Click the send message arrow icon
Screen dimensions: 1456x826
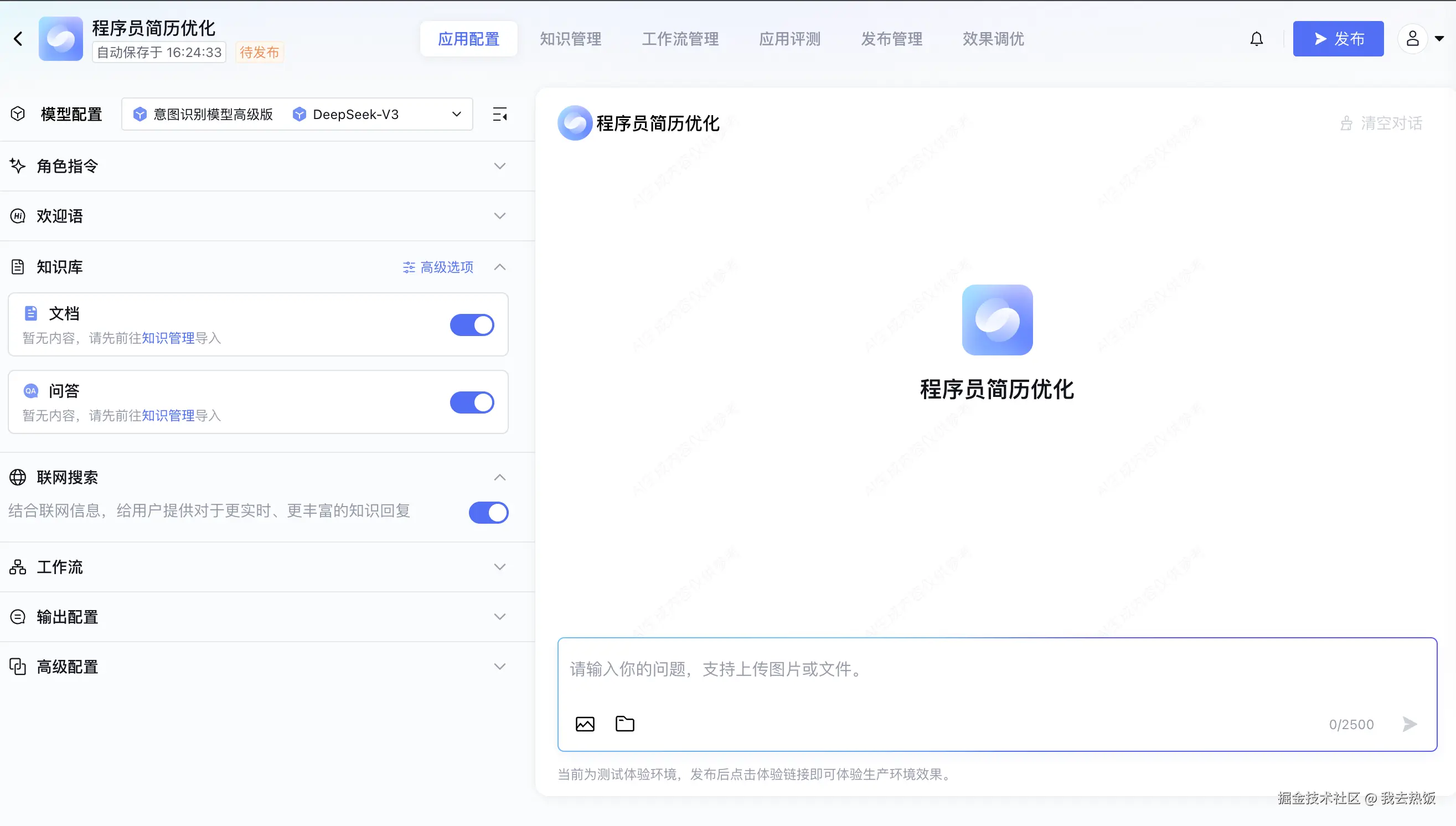pyautogui.click(x=1409, y=724)
